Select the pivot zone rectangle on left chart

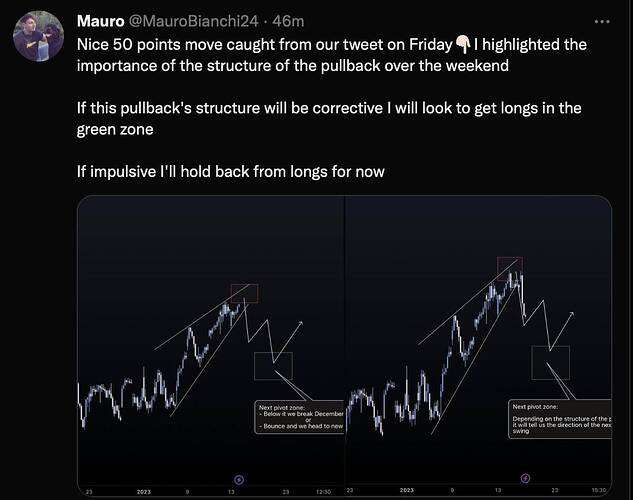tap(273, 366)
